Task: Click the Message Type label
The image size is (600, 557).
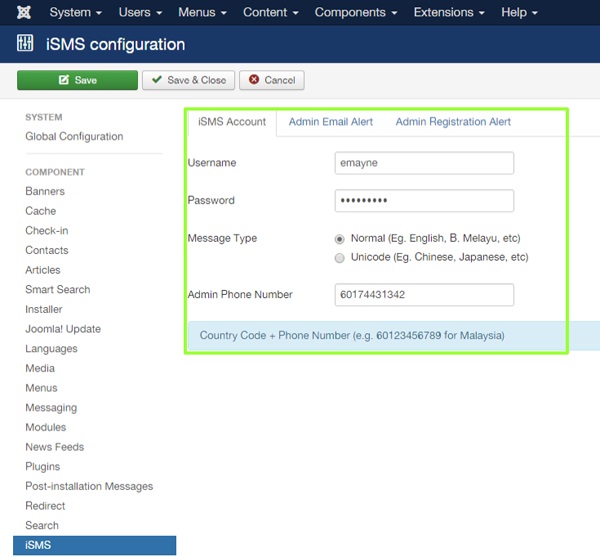Action: click(x=222, y=238)
